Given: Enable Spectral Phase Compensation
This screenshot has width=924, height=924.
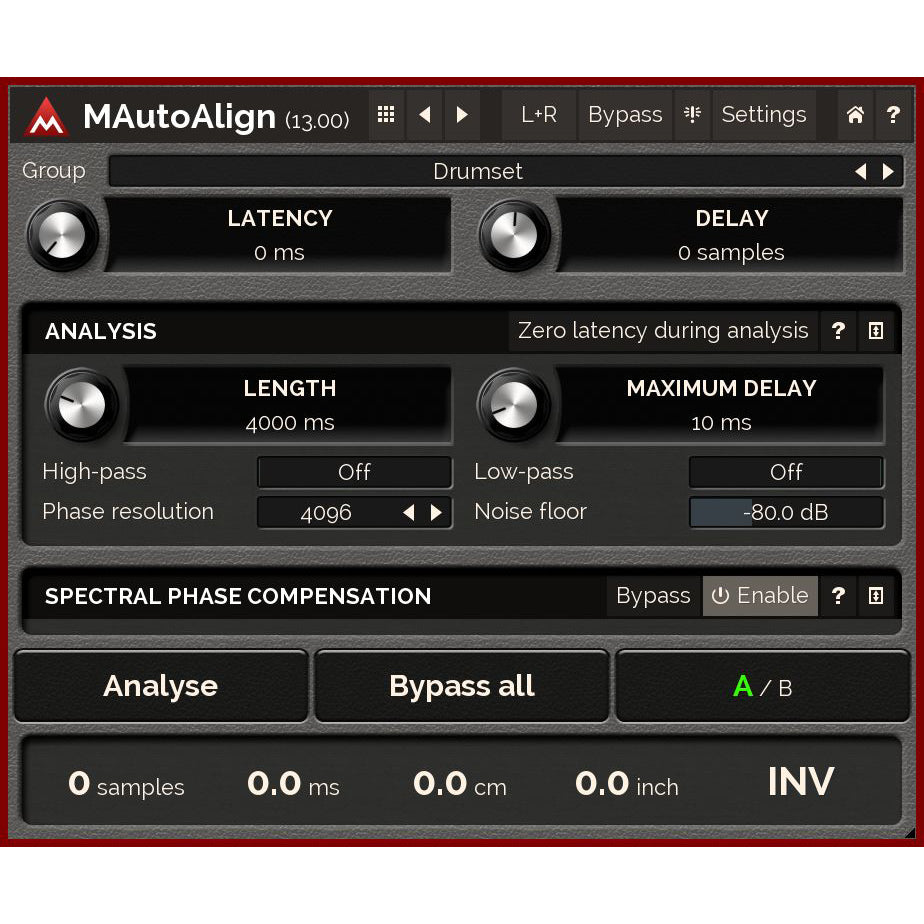Looking at the screenshot, I should [760, 595].
